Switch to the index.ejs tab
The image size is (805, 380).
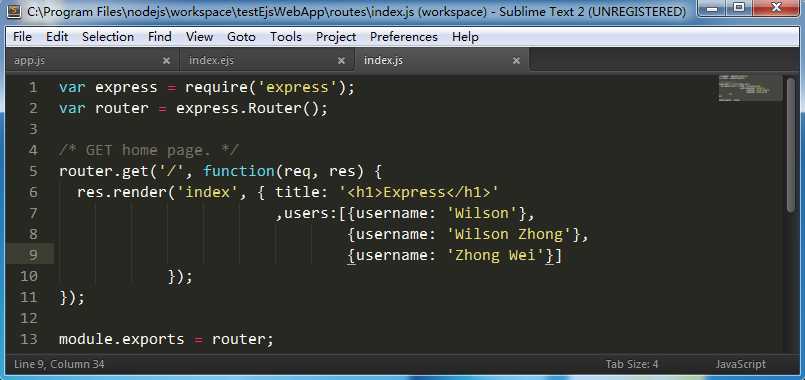(267, 61)
